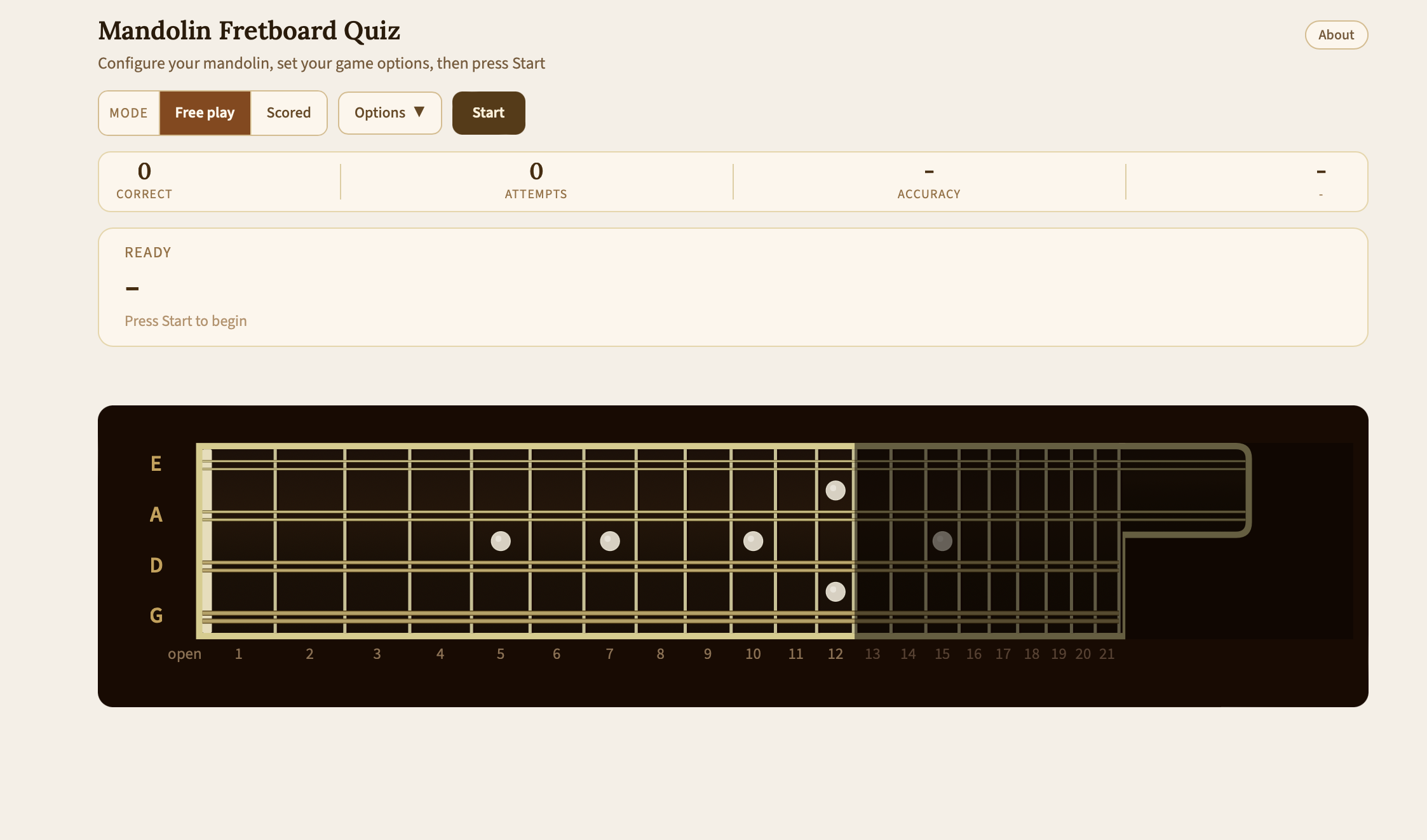Switch to Scored mode
This screenshot has width=1427, height=840.
click(x=288, y=112)
